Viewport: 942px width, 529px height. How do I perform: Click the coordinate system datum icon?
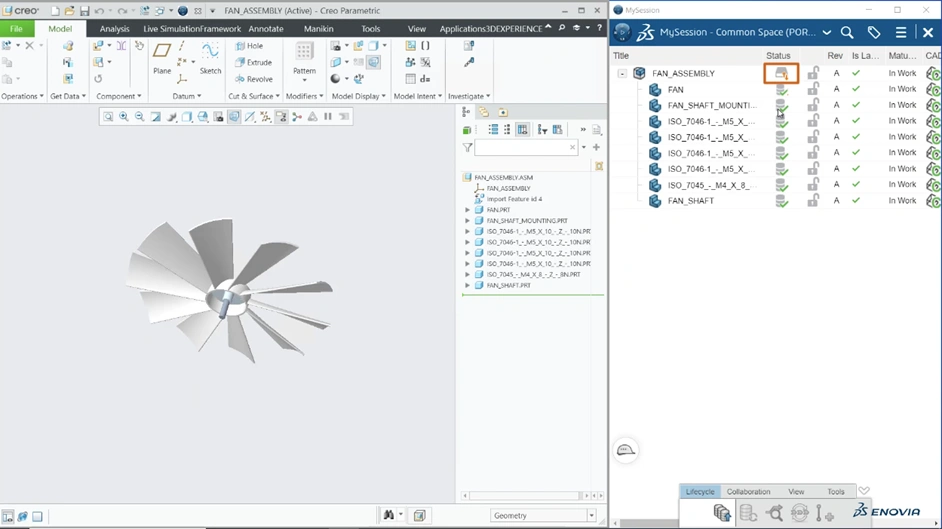(x=182, y=79)
